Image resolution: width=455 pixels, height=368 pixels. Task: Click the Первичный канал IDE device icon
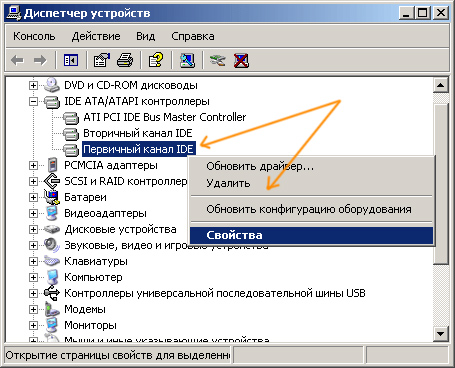click(x=71, y=149)
